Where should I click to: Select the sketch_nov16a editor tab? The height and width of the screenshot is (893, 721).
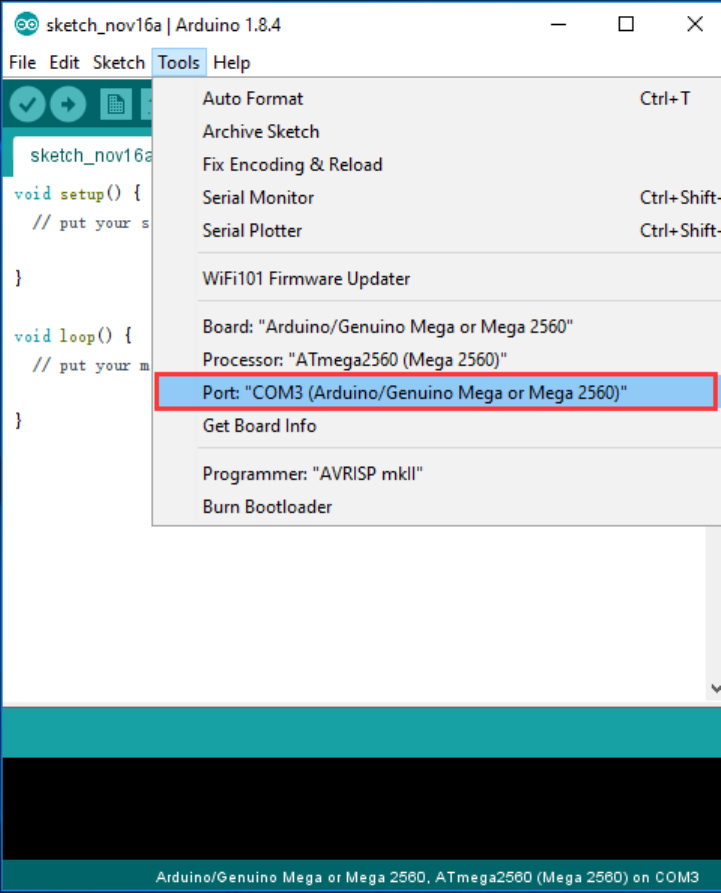[83, 155]
